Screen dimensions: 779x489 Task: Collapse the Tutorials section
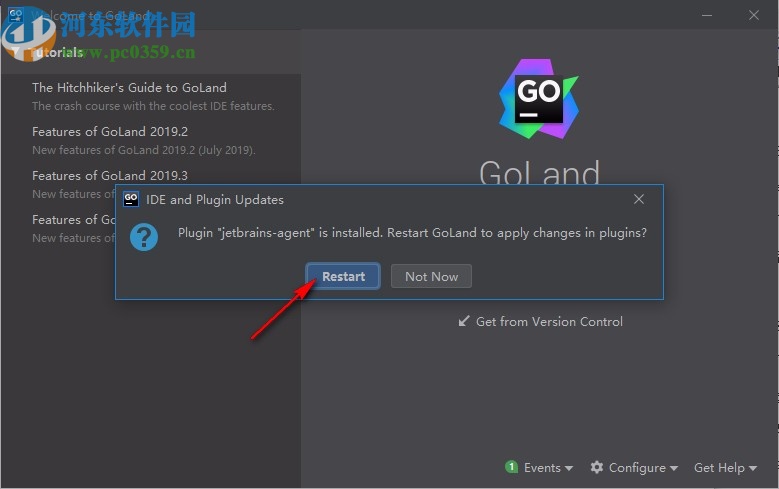click(x=15, y=52)
